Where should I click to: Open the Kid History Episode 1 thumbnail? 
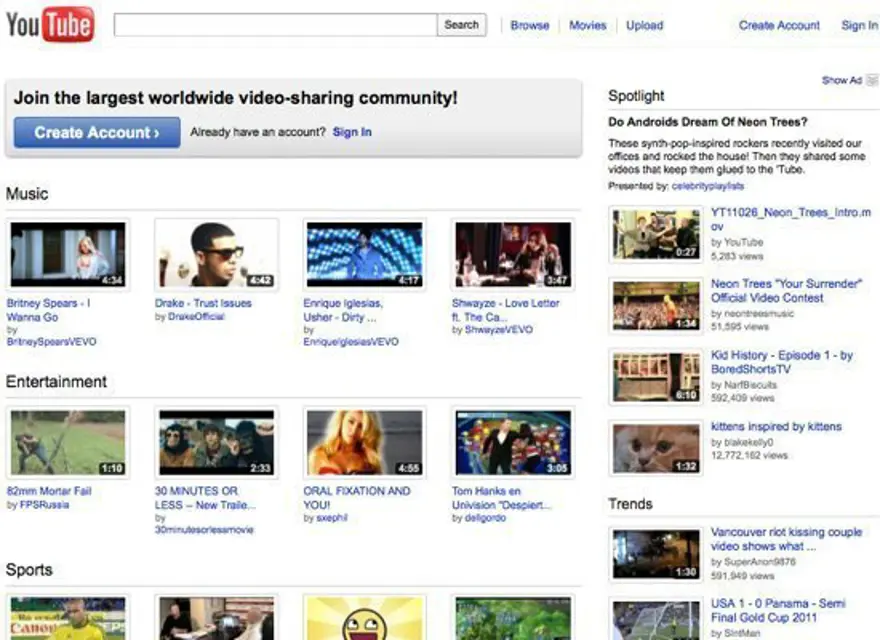[x=656, y=377]
